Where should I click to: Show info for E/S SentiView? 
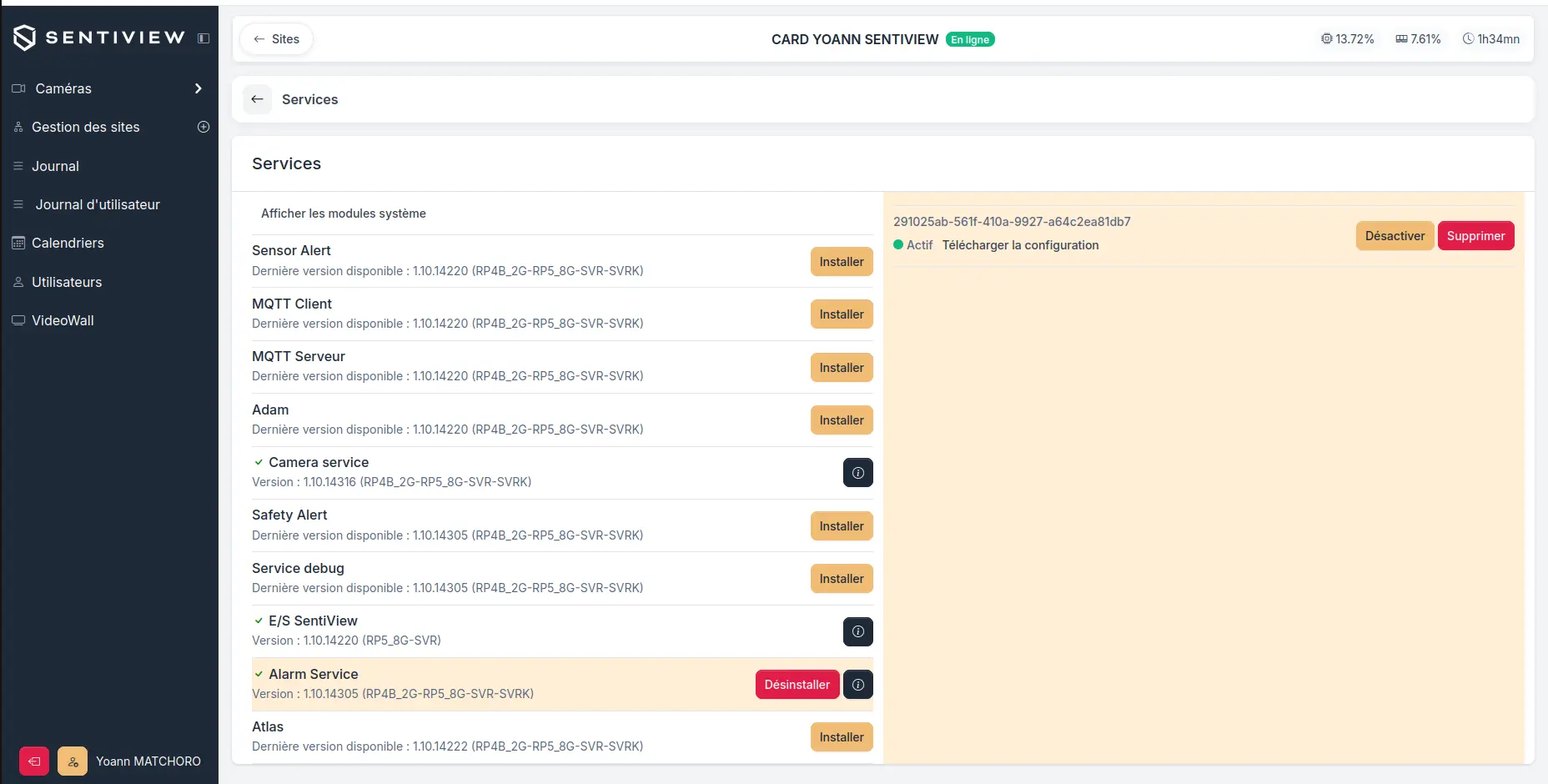click(858, 632)
